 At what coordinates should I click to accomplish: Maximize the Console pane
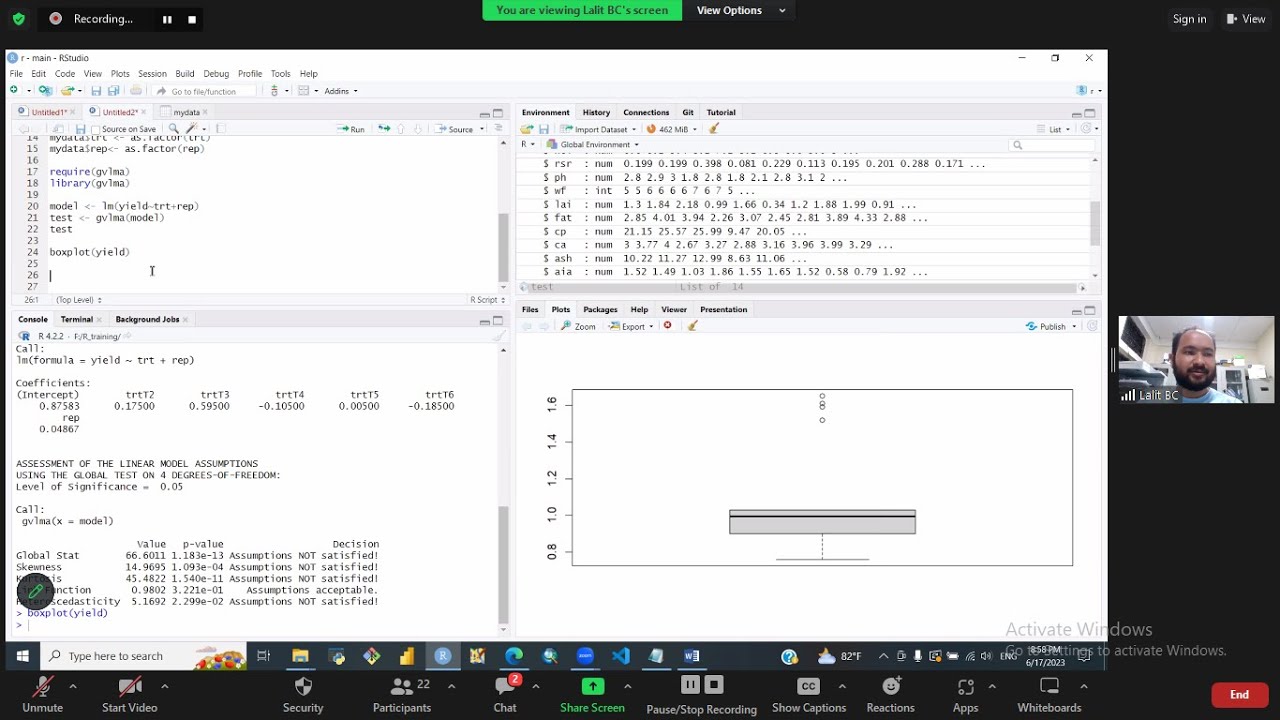(497, 320)
